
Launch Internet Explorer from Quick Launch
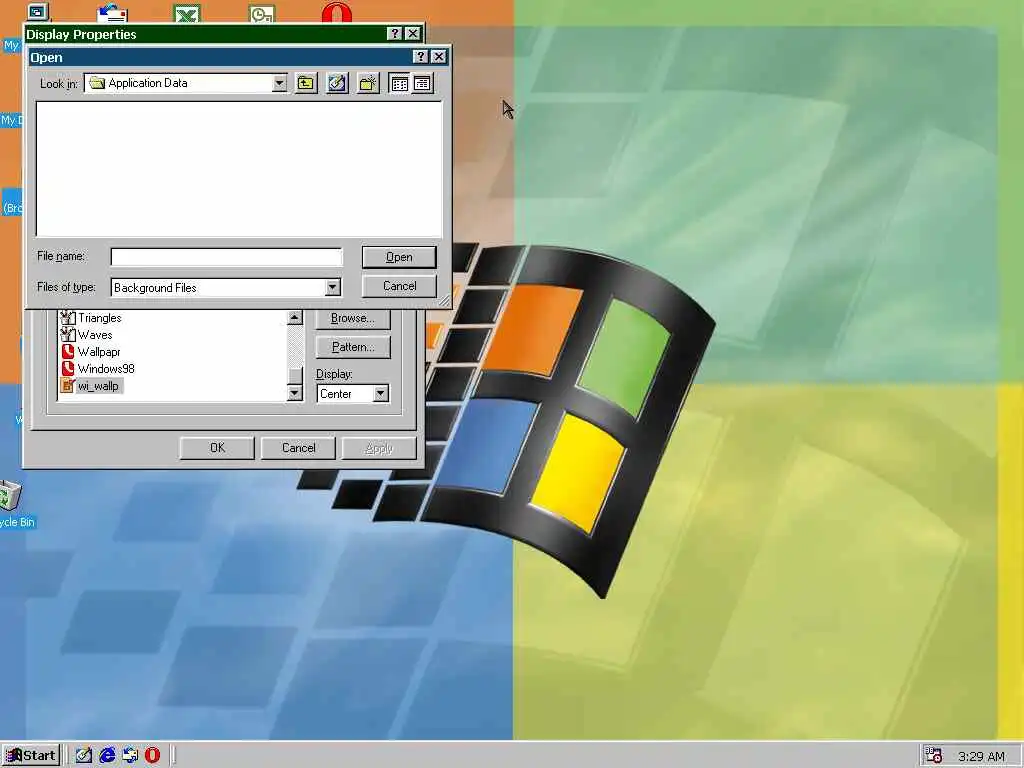(x=107, y=756)
